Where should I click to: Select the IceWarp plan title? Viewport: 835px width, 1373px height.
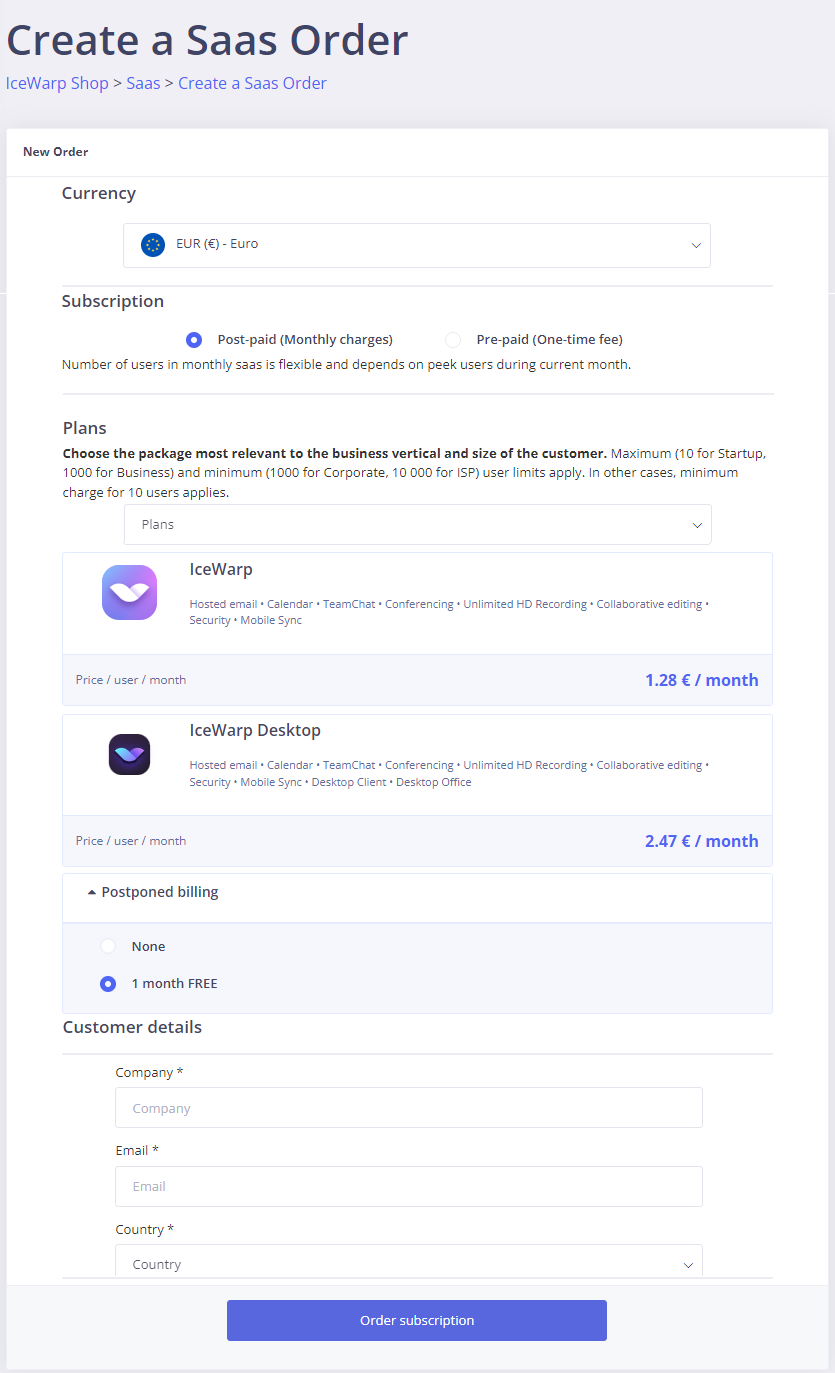coord(221,569)
